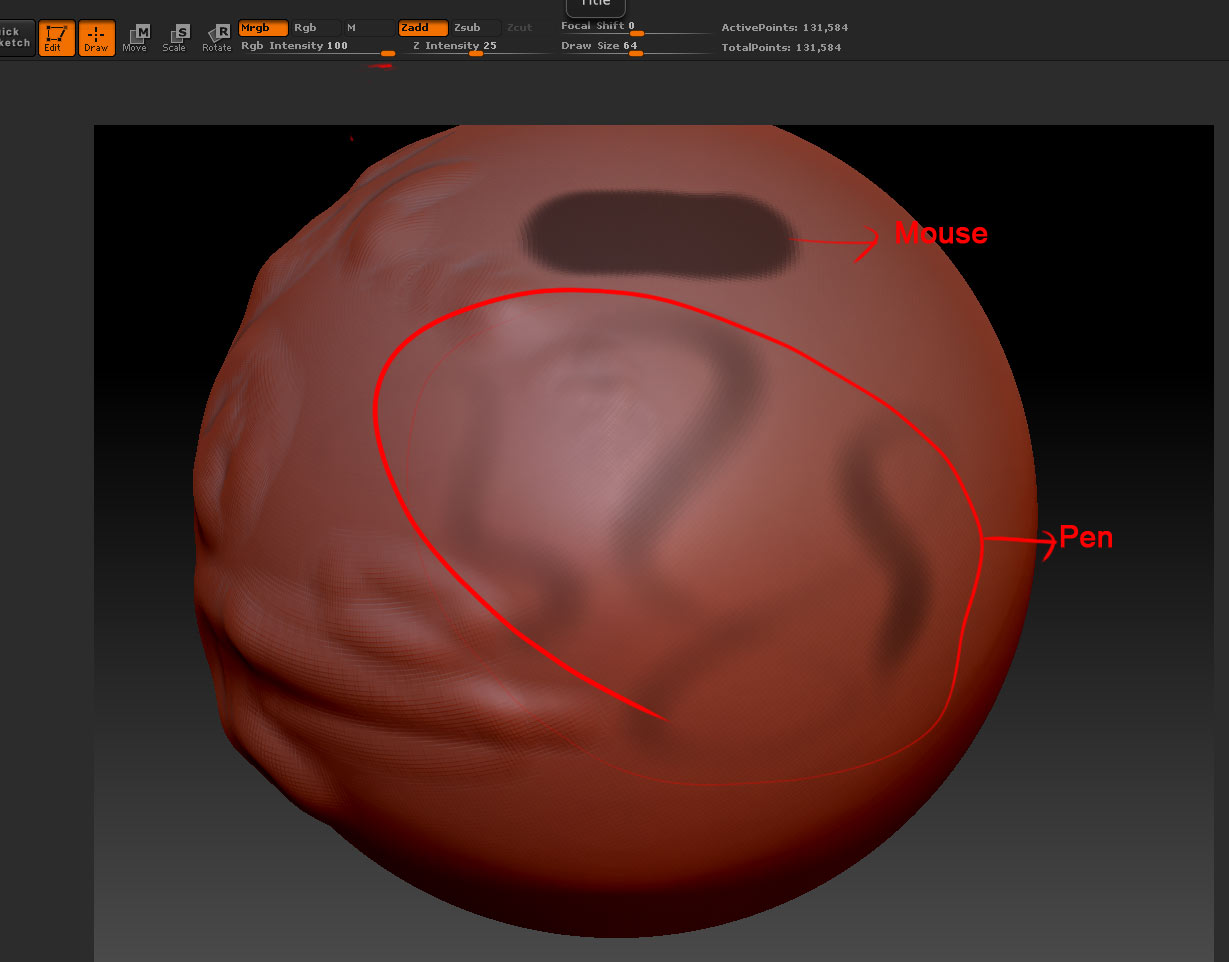Click the sculpted sphere in the canvas
This screenshot has height=962, width=1229.
[615, 530]
